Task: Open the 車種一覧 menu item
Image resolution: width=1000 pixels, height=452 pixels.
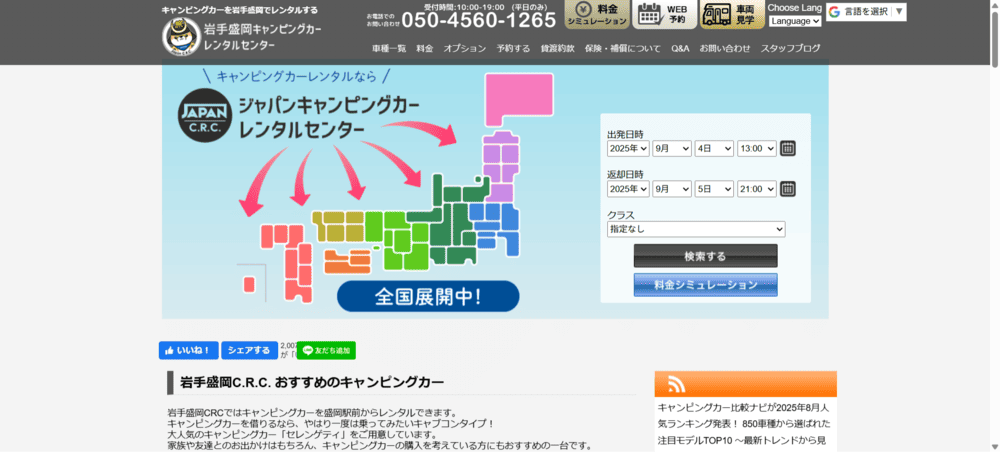Action: click(x=389, y=48)
